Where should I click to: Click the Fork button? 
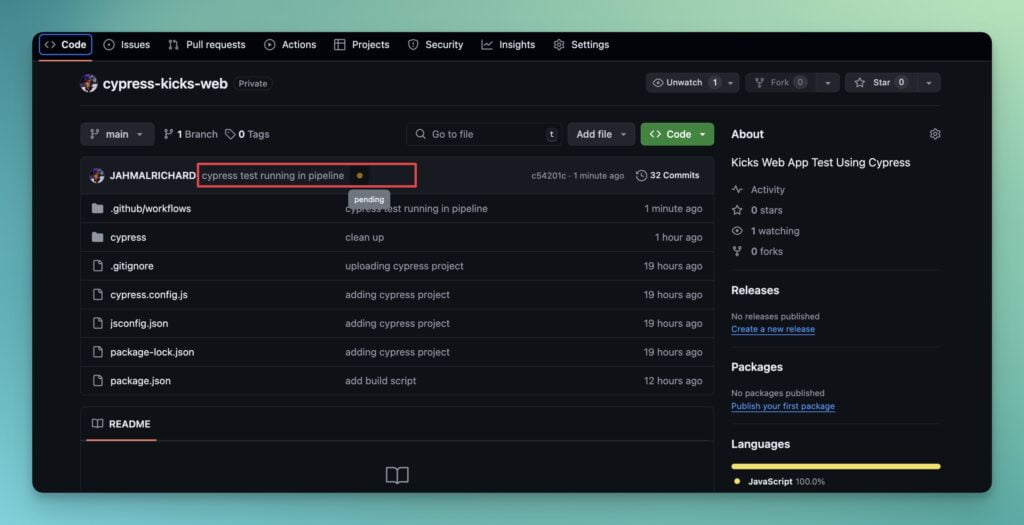coord(782,82)
